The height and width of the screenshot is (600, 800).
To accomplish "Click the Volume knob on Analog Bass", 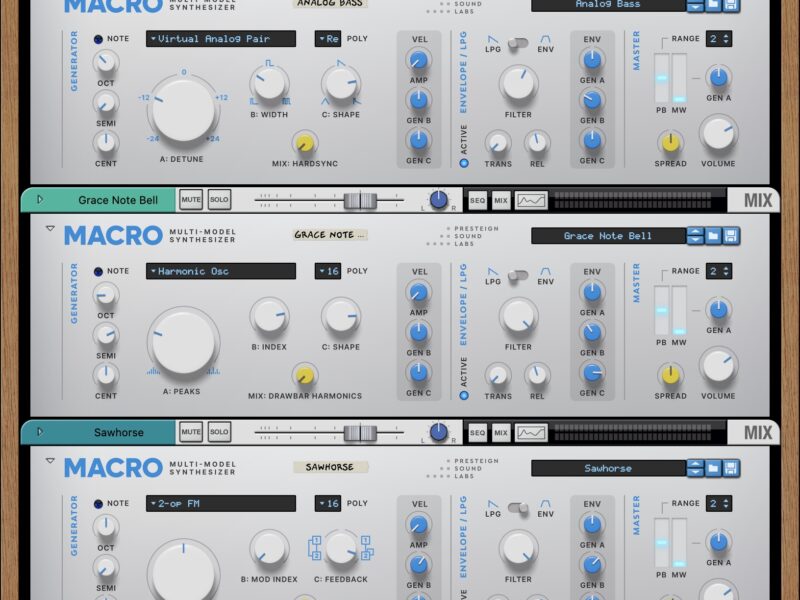I will point(718,134).
